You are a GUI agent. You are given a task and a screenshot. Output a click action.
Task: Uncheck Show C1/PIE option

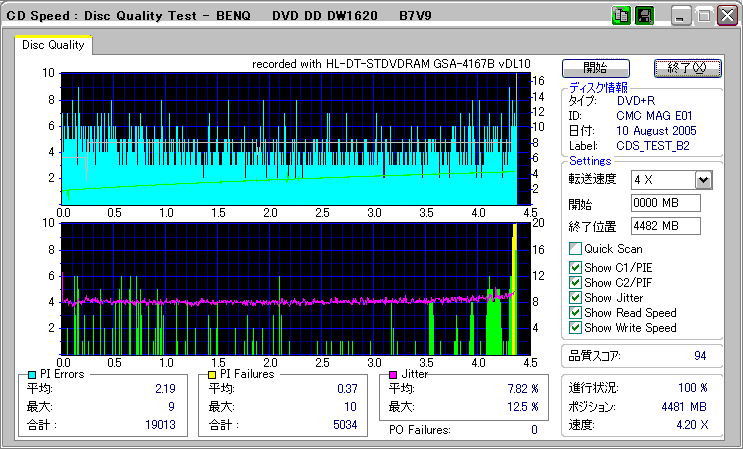point(575,267)
